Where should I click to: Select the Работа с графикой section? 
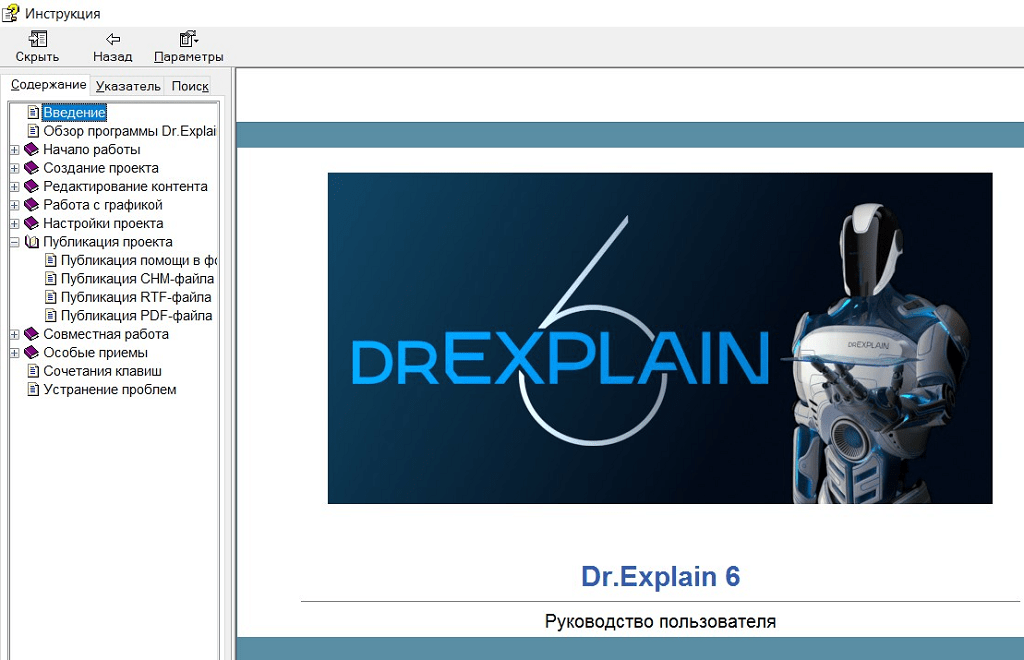point(103,204)
